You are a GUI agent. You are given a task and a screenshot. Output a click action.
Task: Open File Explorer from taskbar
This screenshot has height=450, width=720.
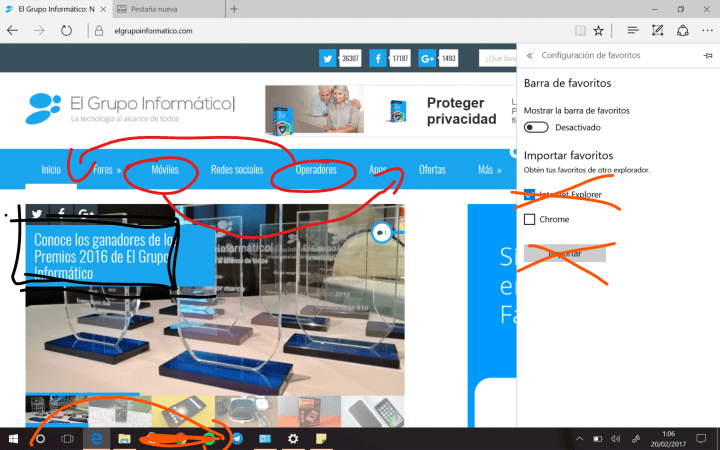pos(124,439)
